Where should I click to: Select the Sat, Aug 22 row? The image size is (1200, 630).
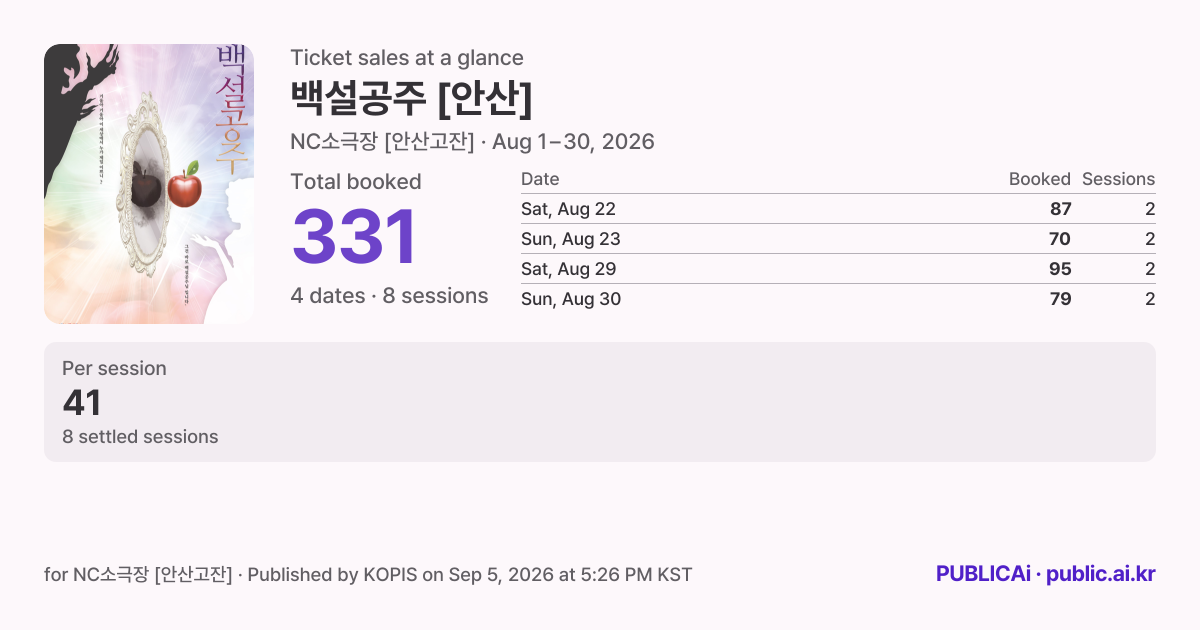[x=838, y=209]
